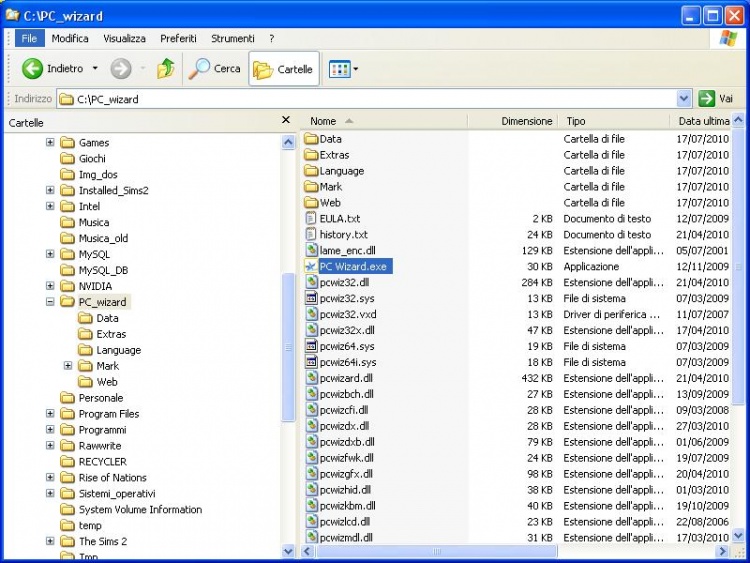Open the view mode icons dropdown
This screenshot has height=563, width=750.
[x=343, y=69]
